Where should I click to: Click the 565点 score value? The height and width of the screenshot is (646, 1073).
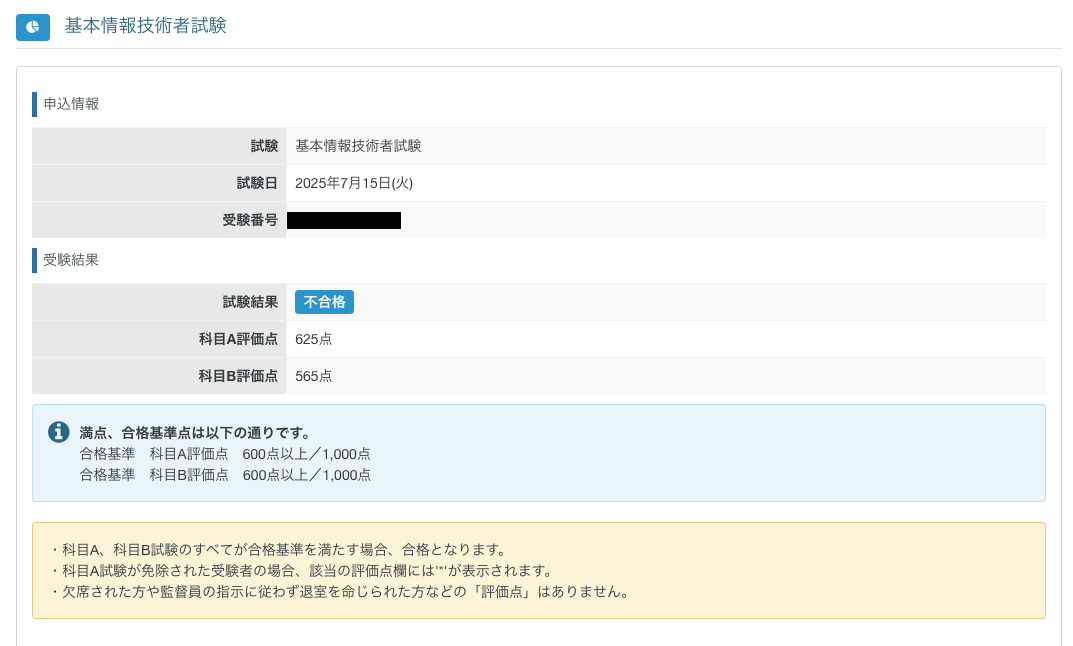pos(313,376)
